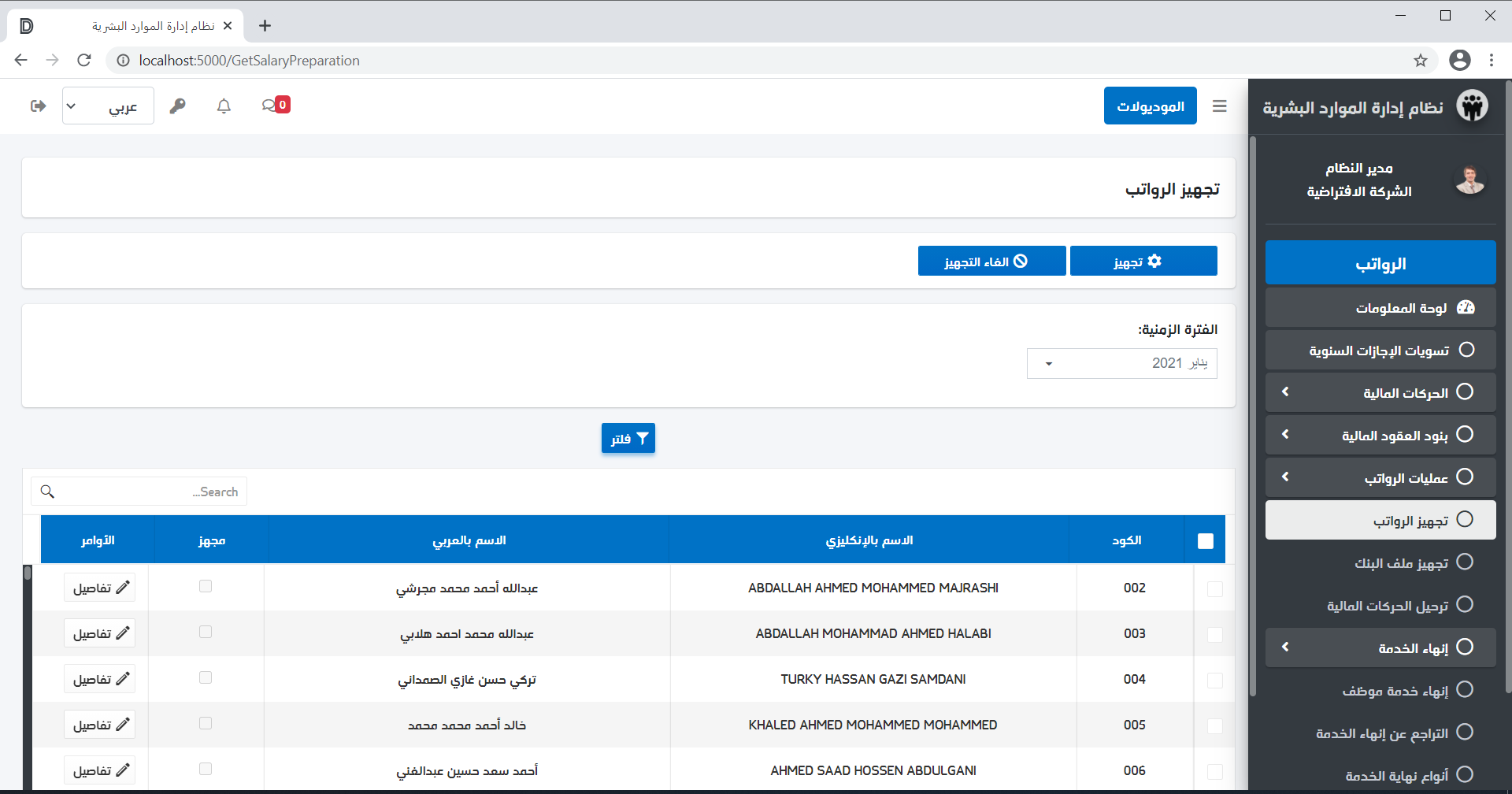Check the select-all header checkbox
This screenshot has height=794, width=1512.
[1205, 541]
